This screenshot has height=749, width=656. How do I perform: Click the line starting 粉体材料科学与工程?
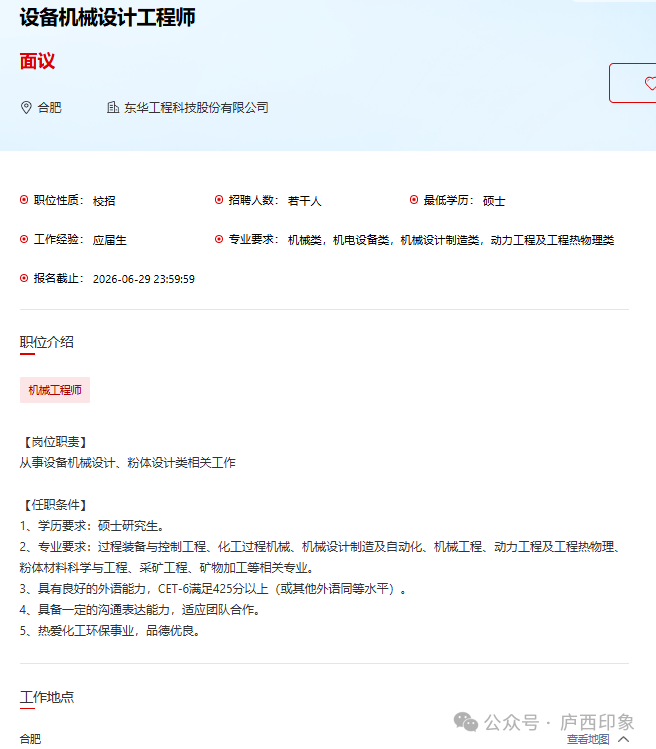click(x=168, y=567)
